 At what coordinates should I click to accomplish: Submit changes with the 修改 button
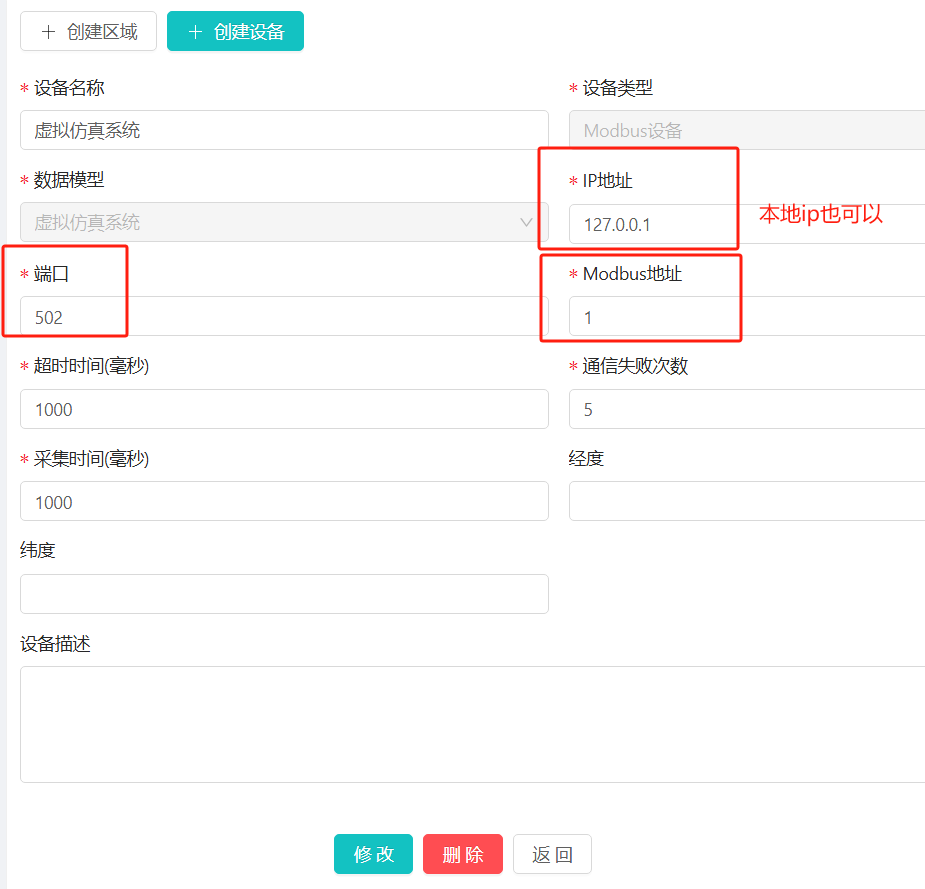coord(373,855)
